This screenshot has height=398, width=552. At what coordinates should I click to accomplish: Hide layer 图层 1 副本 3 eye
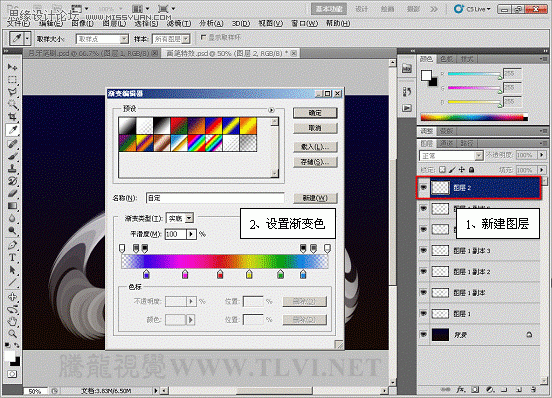click(x=424, y=251)
